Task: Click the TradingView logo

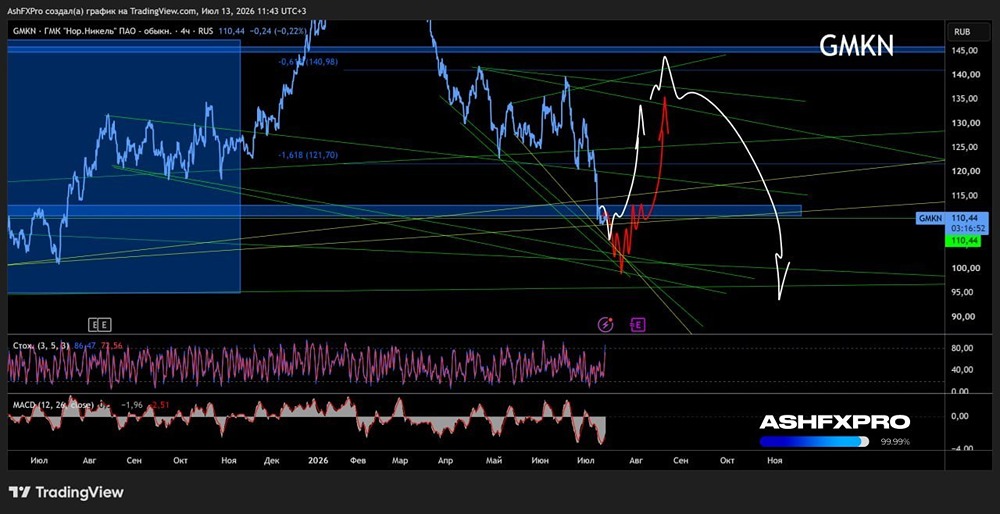Action: (66, 492)
